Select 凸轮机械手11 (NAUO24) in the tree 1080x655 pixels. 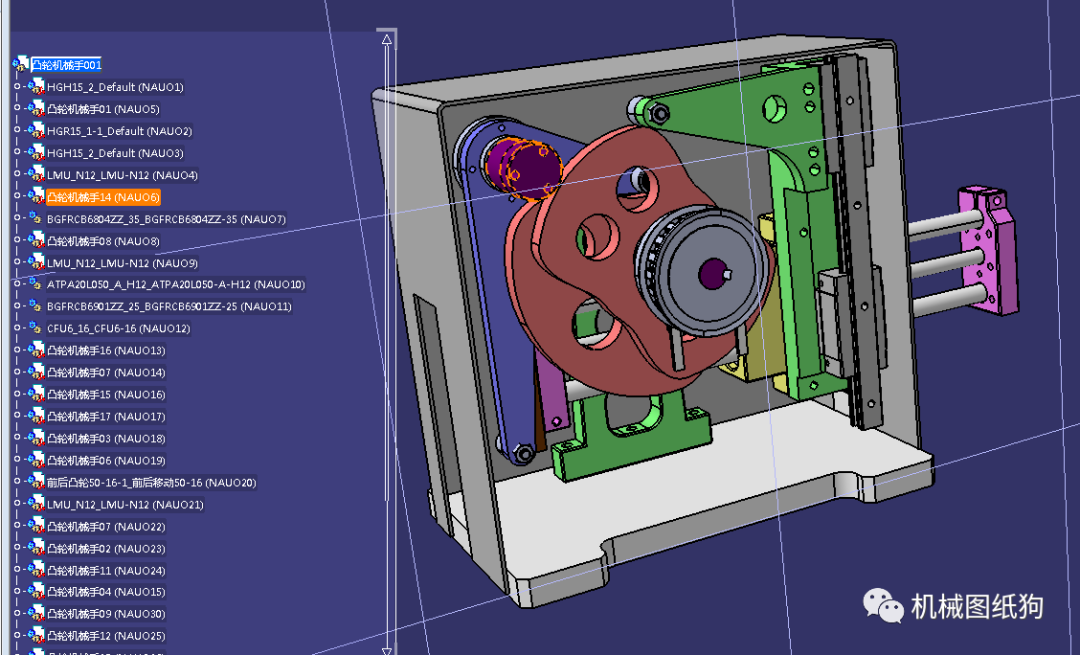point(106,571)
